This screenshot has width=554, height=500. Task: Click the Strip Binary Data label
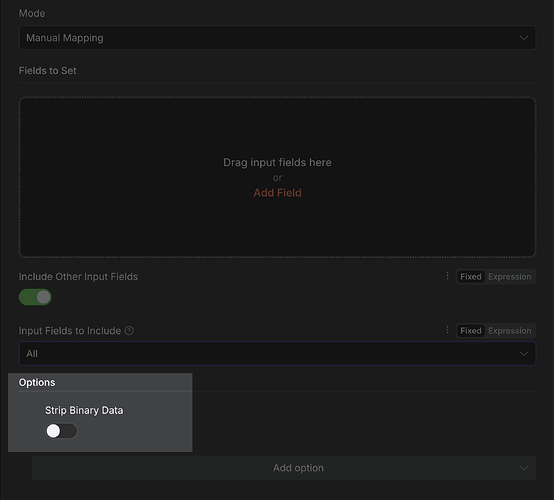point(84,410)
